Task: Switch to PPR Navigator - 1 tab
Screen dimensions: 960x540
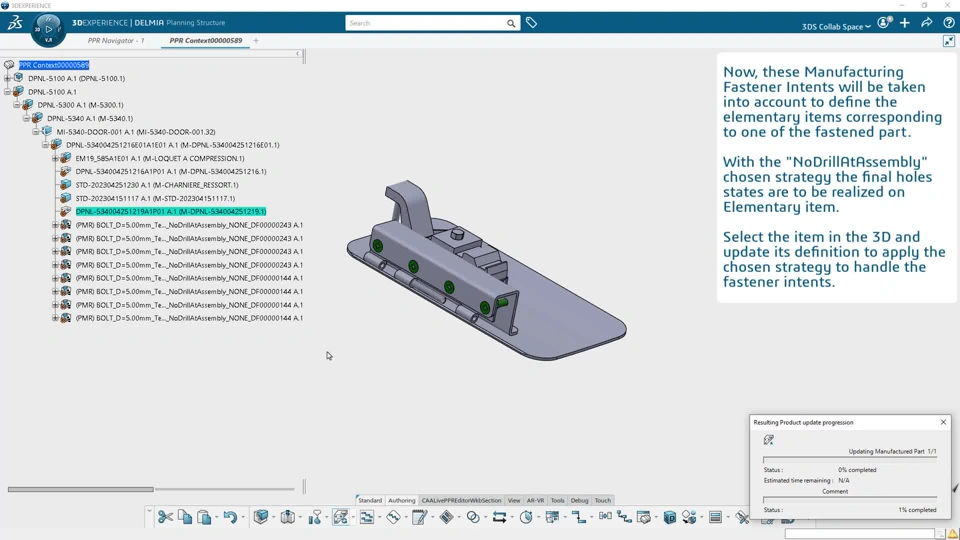Action: [x=116, y=40]
